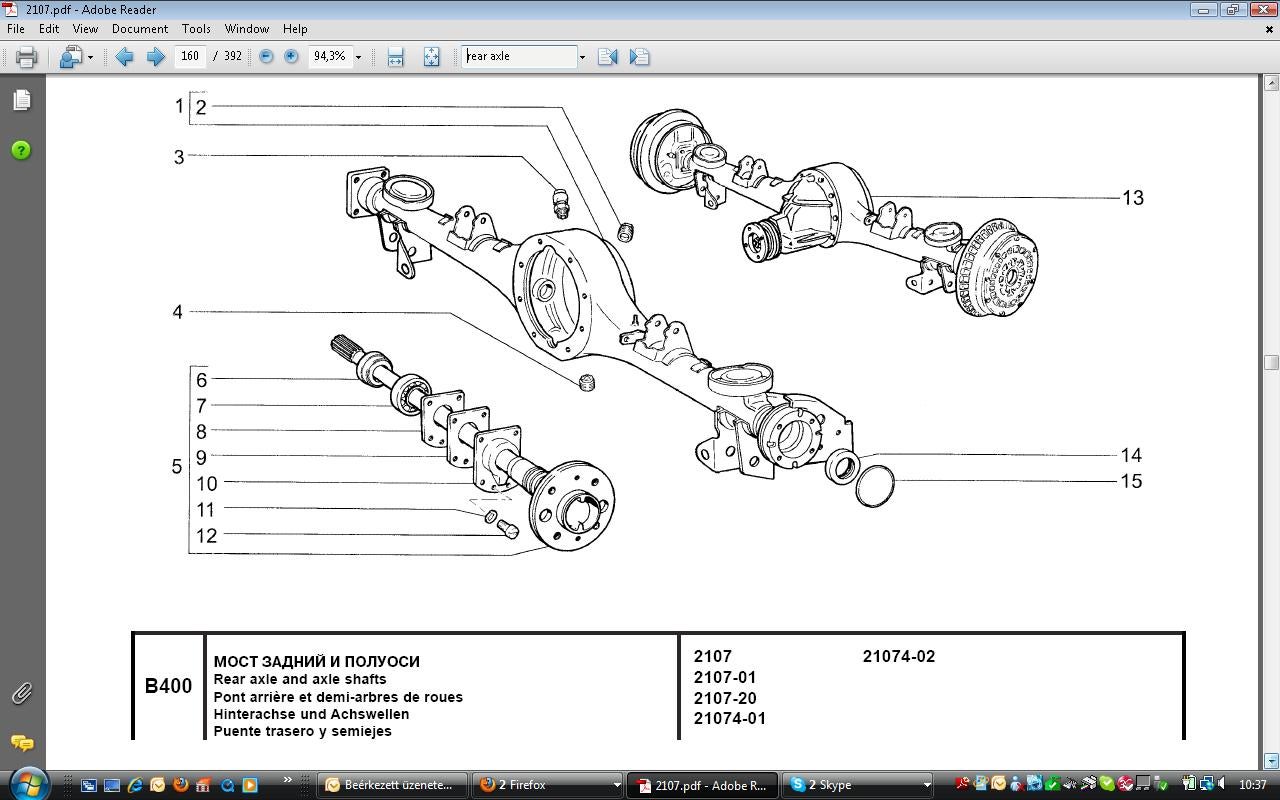Screen dimensions: 1280x800
Task: Click the model code 2107-20
Action: tap(725, 699)
